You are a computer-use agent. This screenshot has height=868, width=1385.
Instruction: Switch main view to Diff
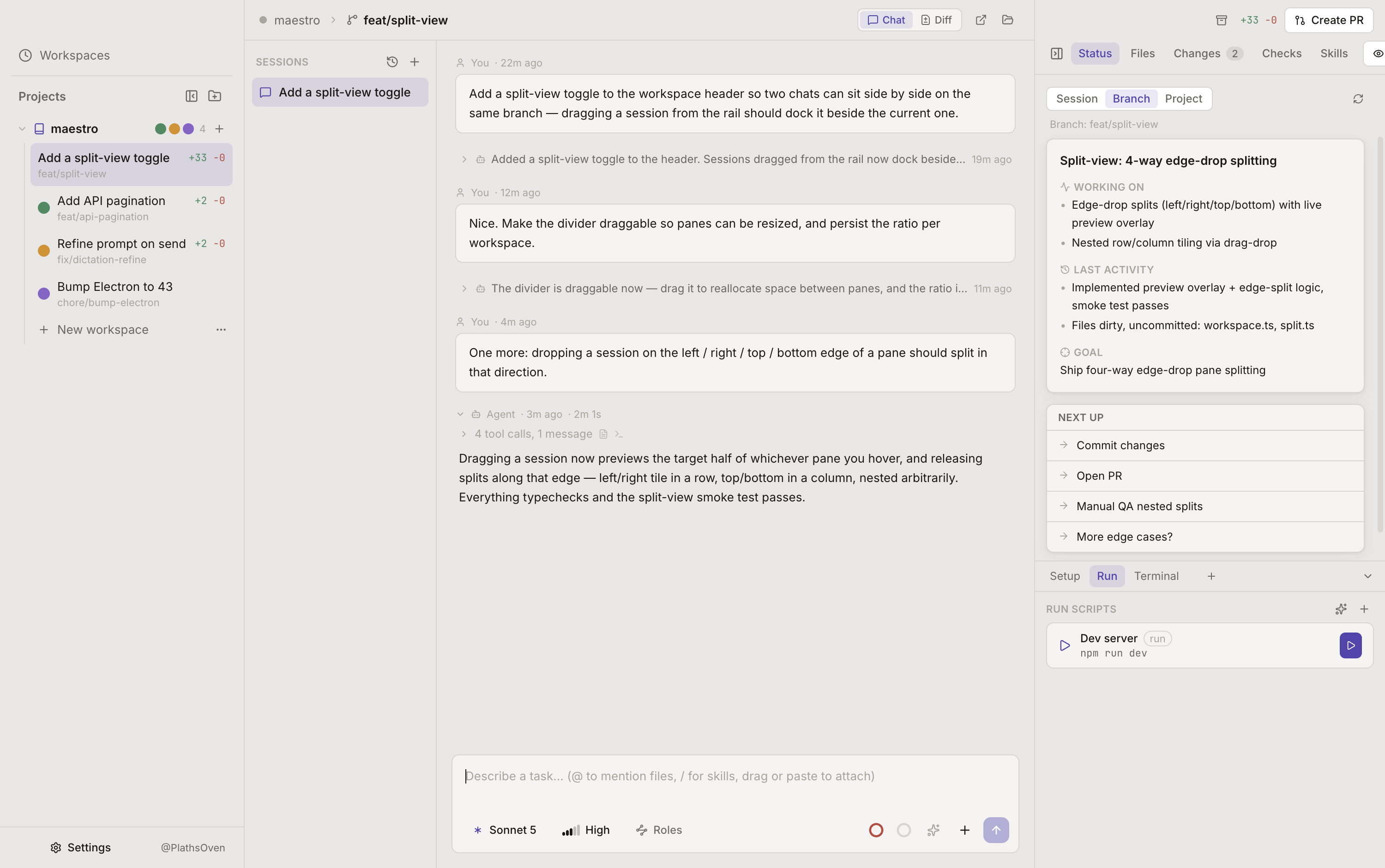[x=936, y=20]
